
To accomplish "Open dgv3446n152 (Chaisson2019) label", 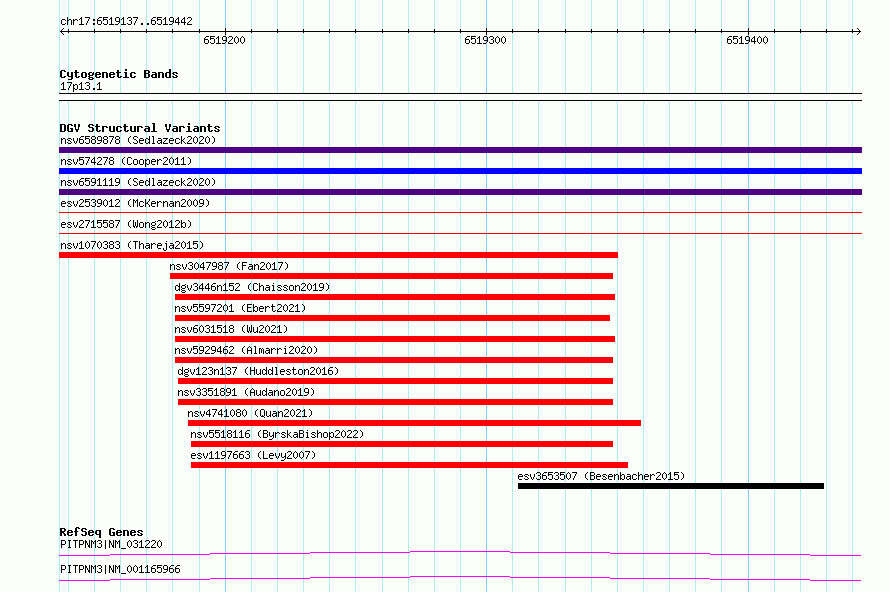I will point(252,287).
